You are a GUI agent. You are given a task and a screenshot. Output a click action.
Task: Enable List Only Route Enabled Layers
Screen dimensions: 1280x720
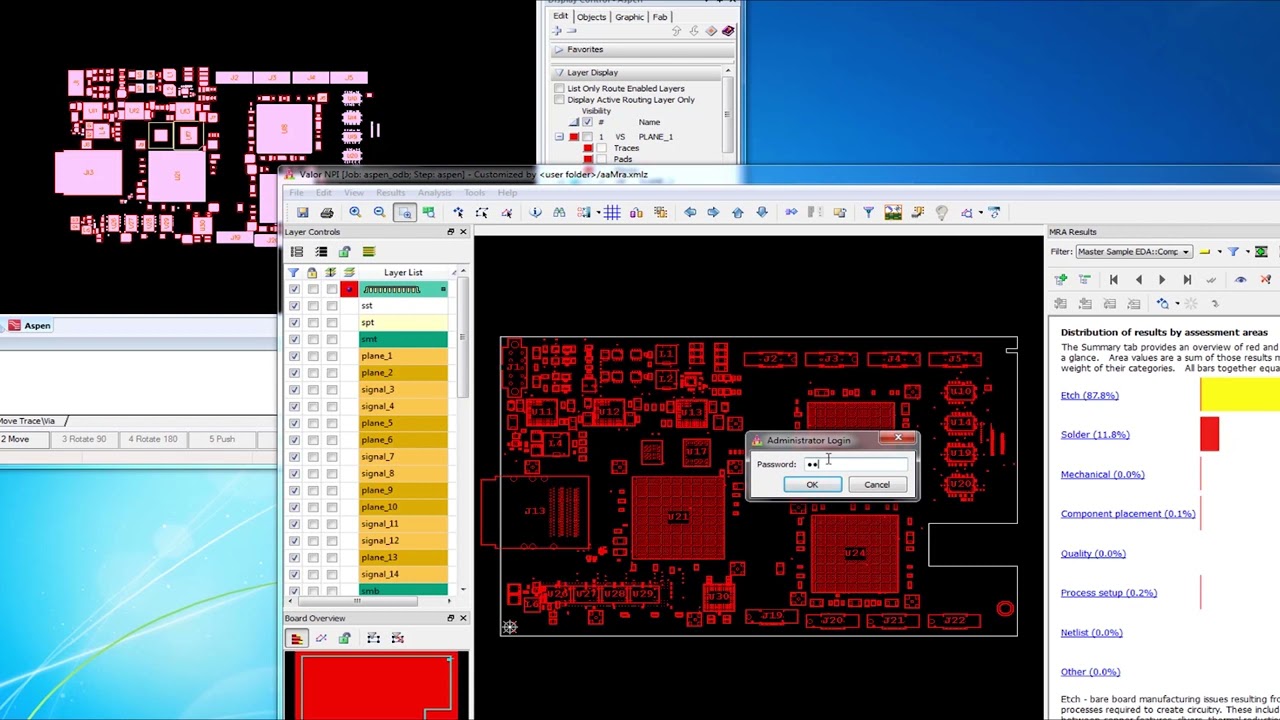click(x=559, y=89)
